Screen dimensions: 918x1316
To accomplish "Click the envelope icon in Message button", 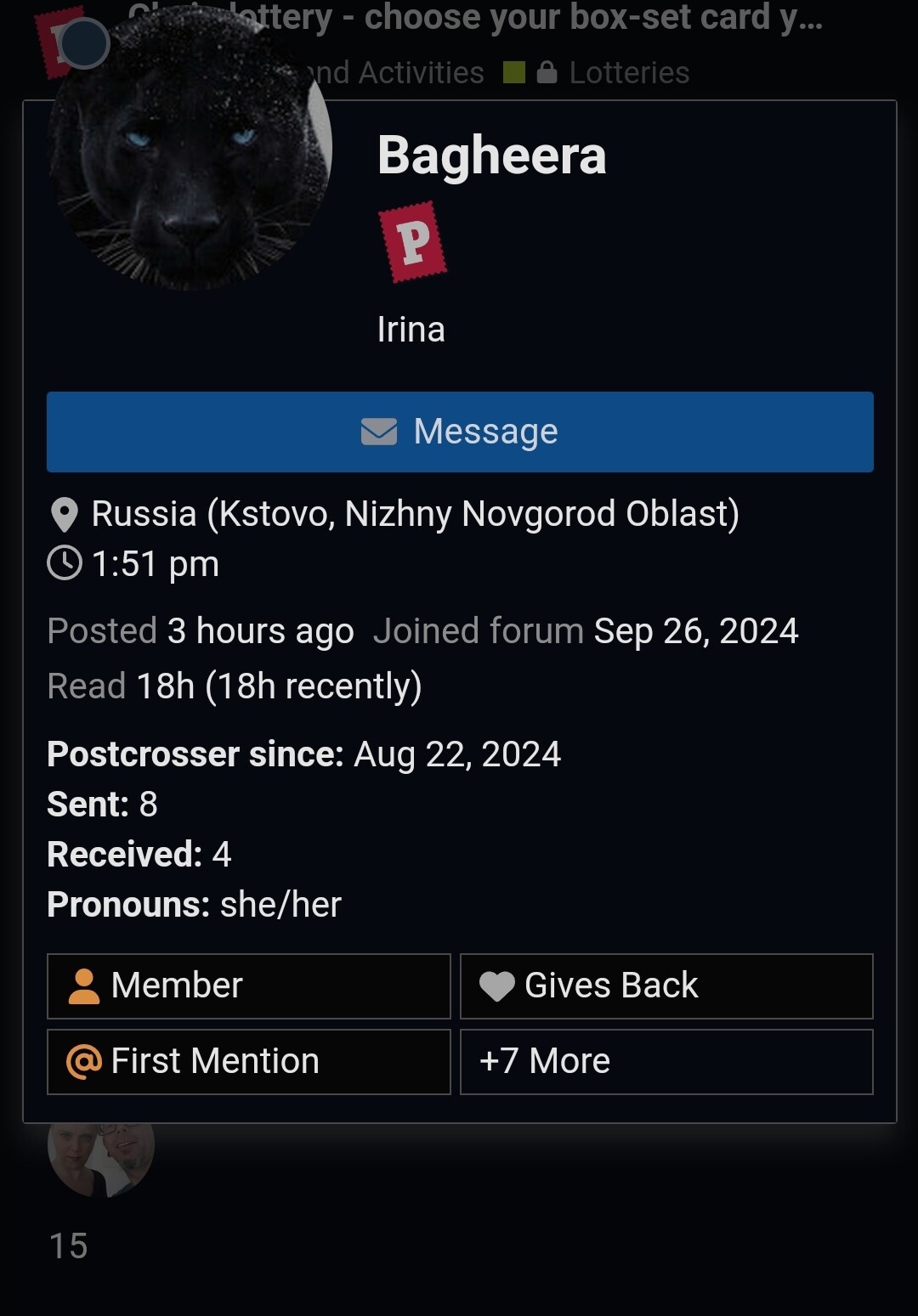I will pos(379,432).
